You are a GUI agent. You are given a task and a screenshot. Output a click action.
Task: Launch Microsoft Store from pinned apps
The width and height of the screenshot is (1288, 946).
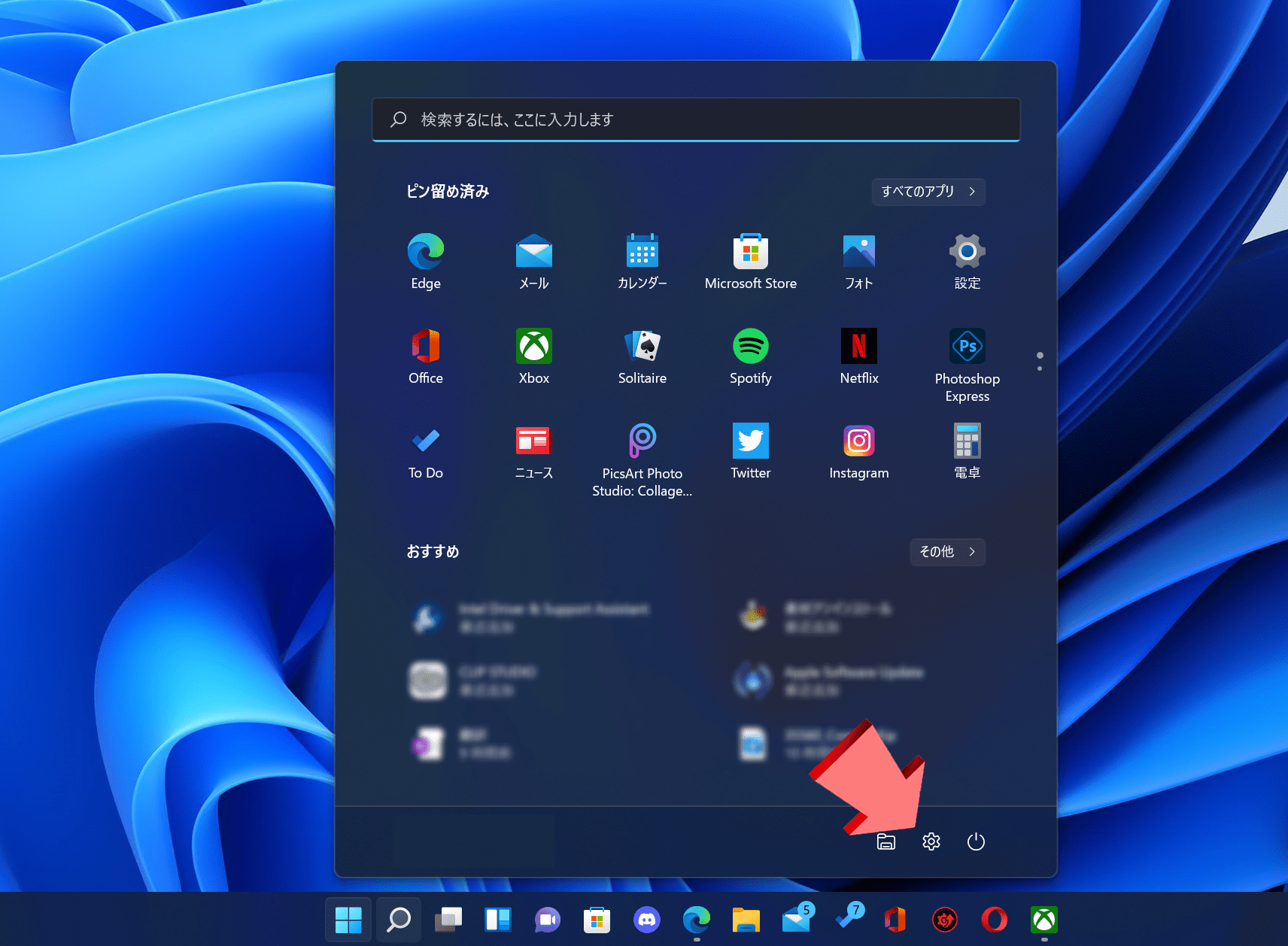click(751, 262)
